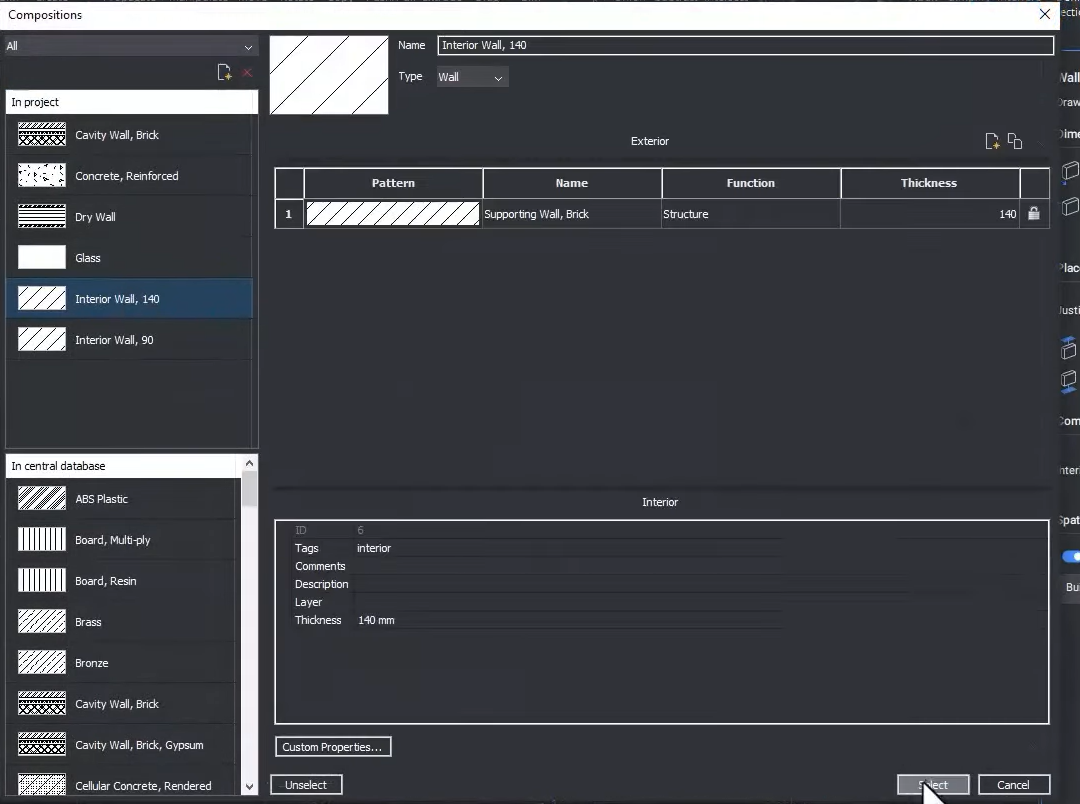Click the Name input field
The height and width of the screenshot is (804, 1080).
click(x=745, y=45)
